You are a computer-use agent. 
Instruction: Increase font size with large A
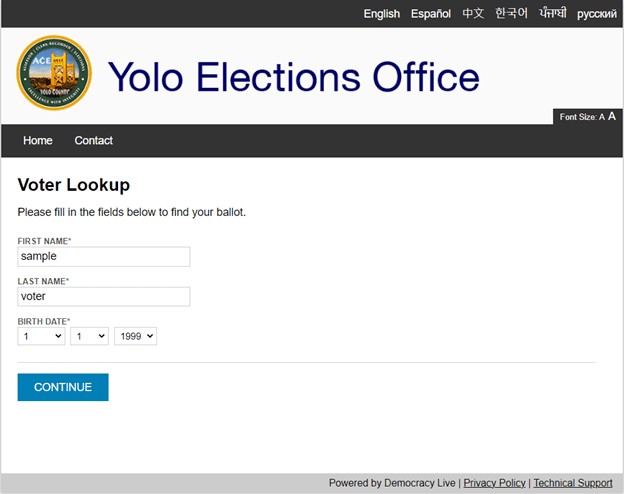611,117
